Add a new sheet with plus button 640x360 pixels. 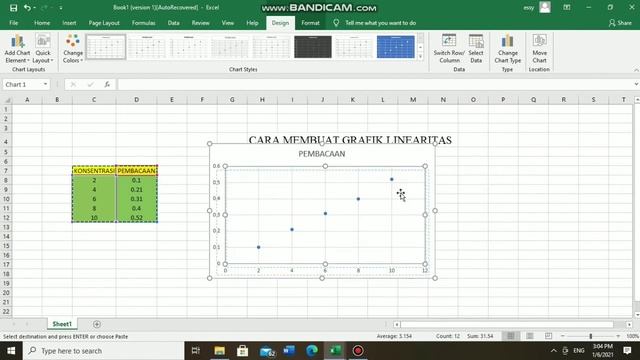[97, 324]
